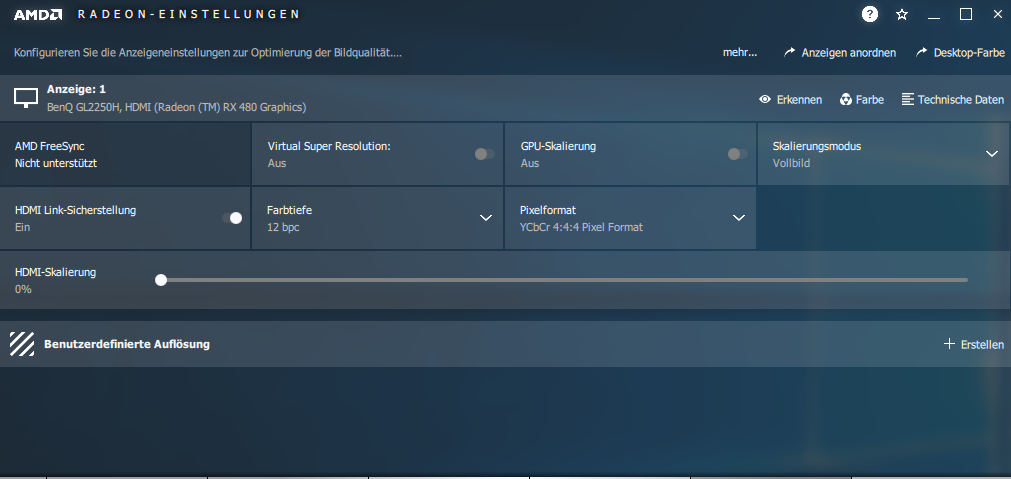1011x479 pixels.
Task: Click the Anzeige: 1 title
Action: click(x=76, y=89)
